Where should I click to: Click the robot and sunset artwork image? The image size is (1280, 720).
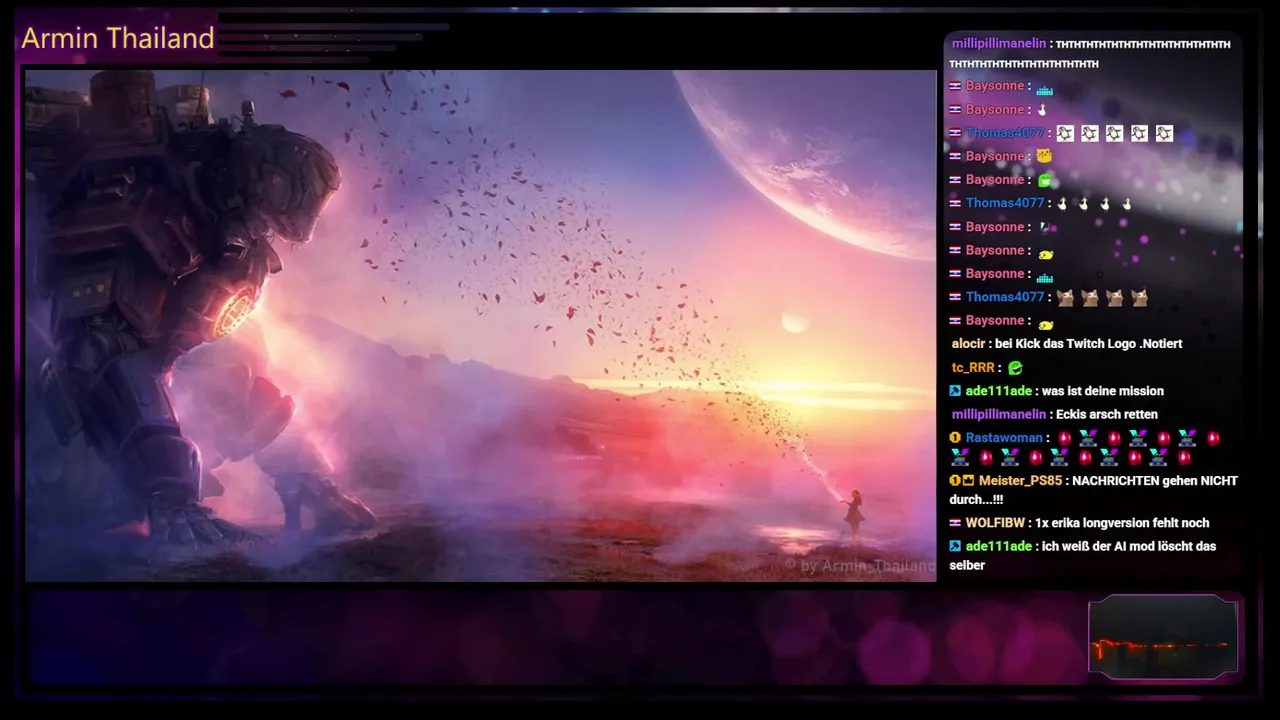coord(480,326)
